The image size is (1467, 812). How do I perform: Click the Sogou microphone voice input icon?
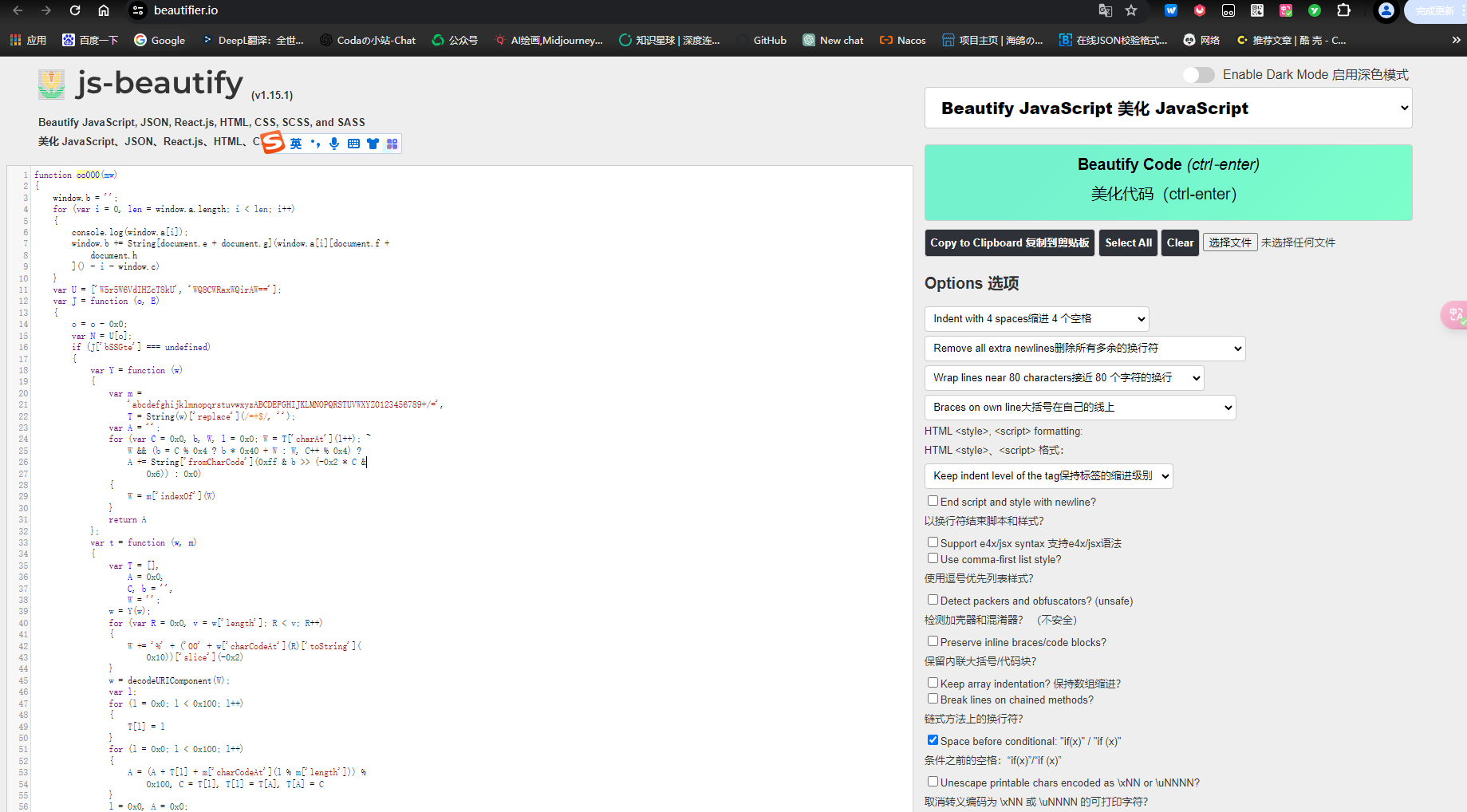click(334, 144)
